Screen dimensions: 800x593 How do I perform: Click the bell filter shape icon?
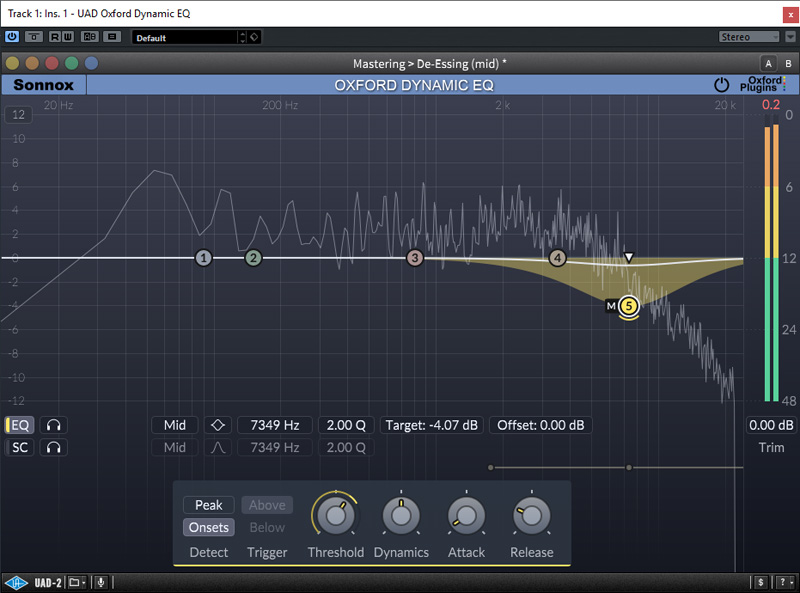pos(218,447)
